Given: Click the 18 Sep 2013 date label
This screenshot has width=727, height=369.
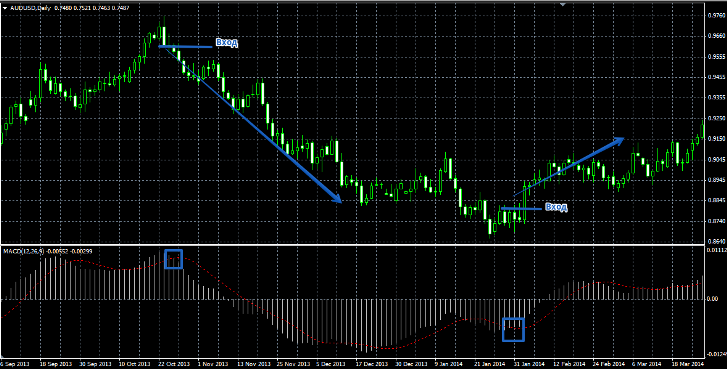Looking at the screenshot, I should point(55,365).
